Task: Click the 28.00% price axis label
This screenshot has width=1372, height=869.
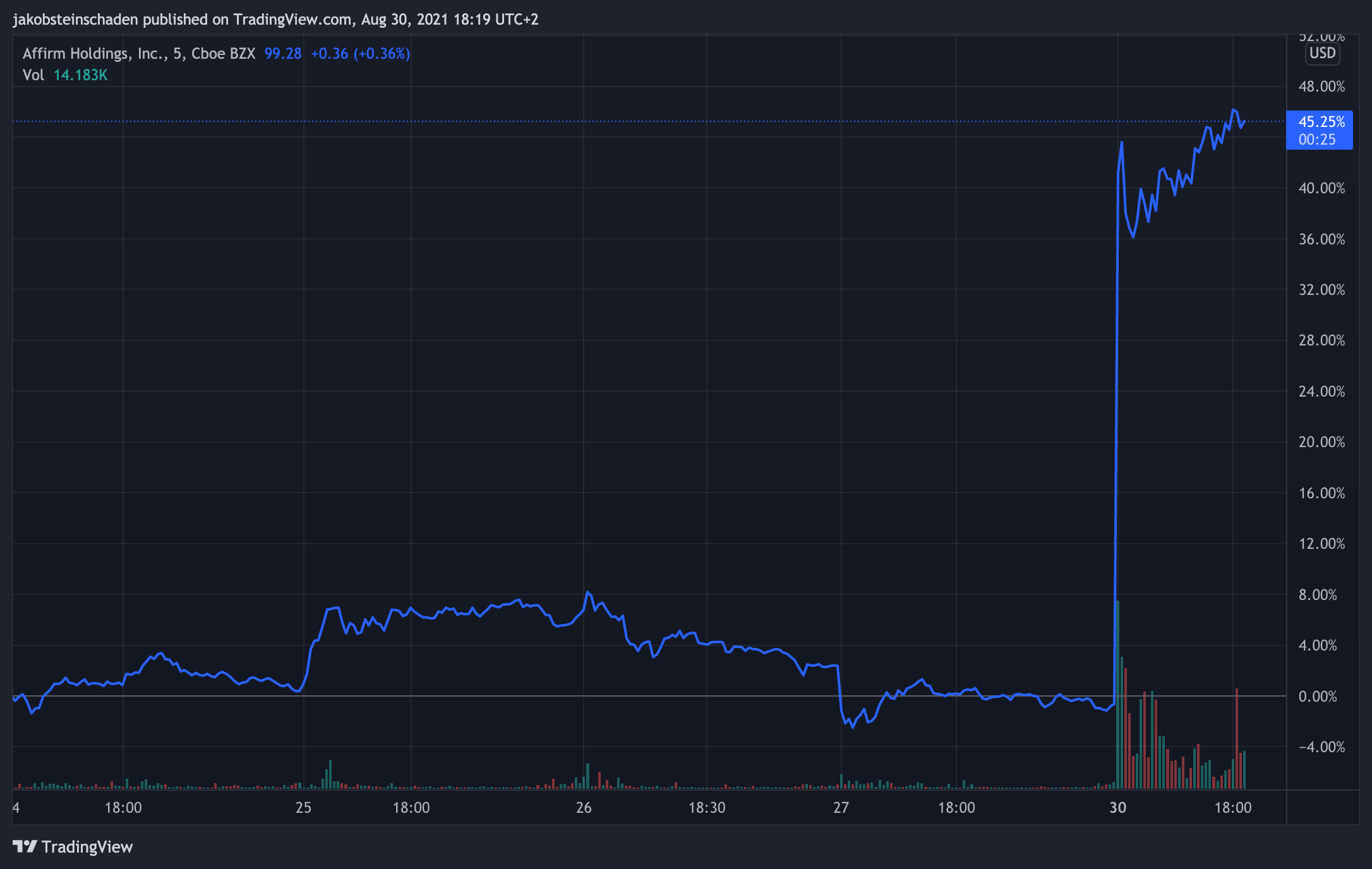Action: (x=1321, y=340)
